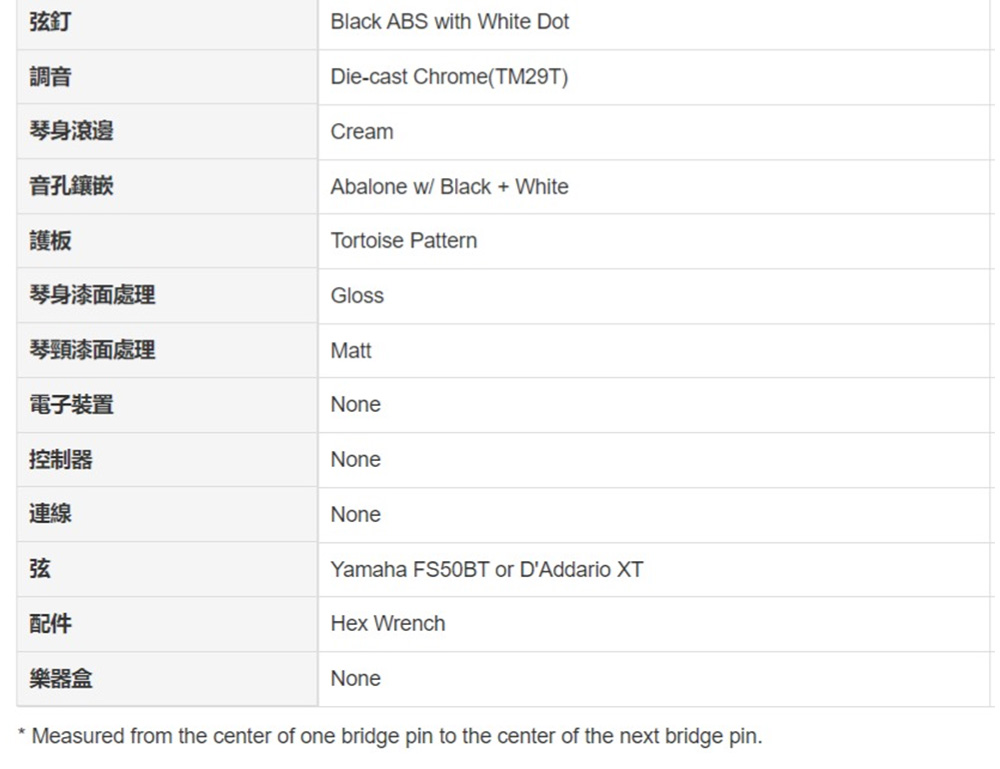Click the 琴身滾邊 label cell
Screen dimensions: 1000x769
click(x=71, y=132)
